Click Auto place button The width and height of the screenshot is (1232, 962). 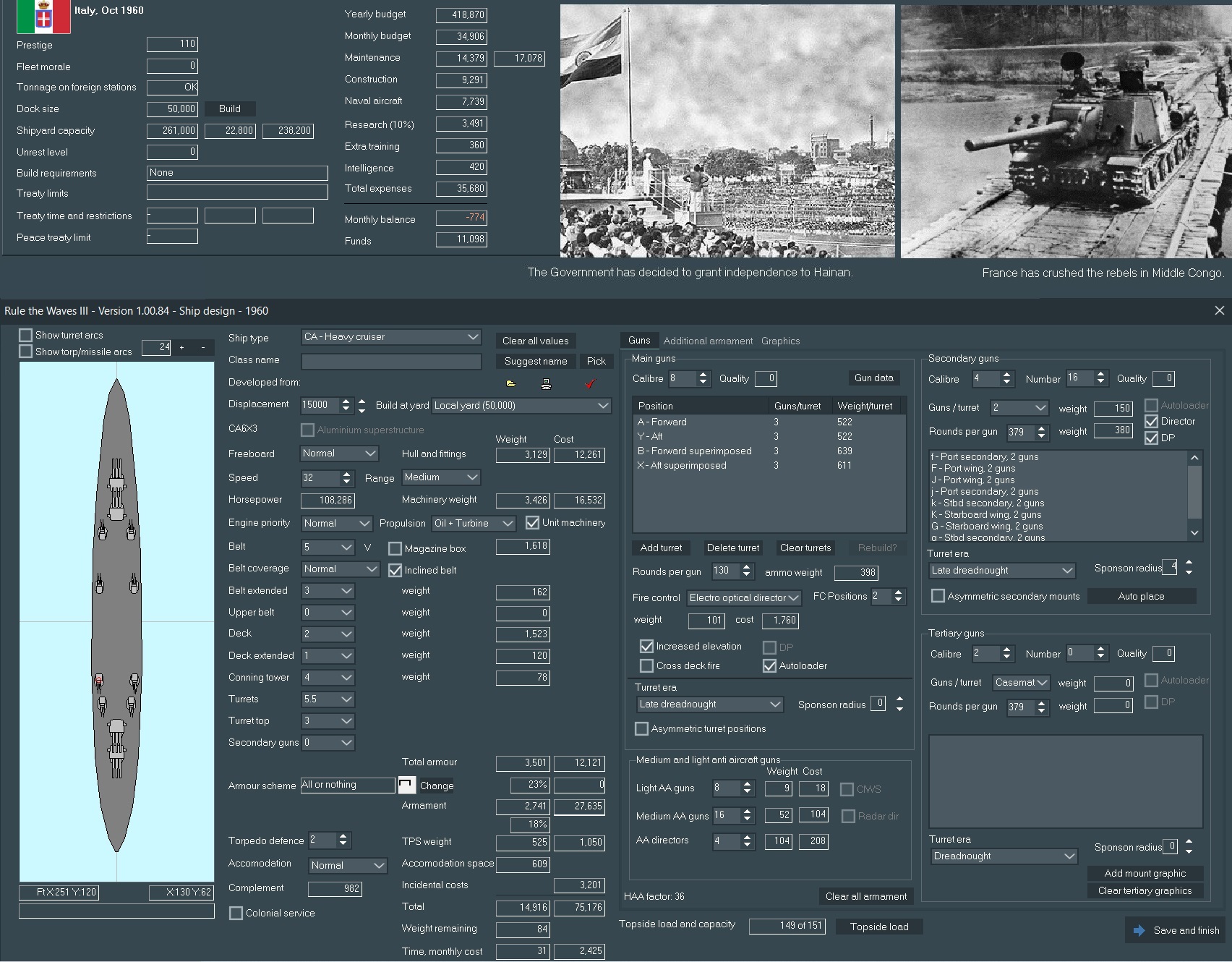pos(1141,596)
